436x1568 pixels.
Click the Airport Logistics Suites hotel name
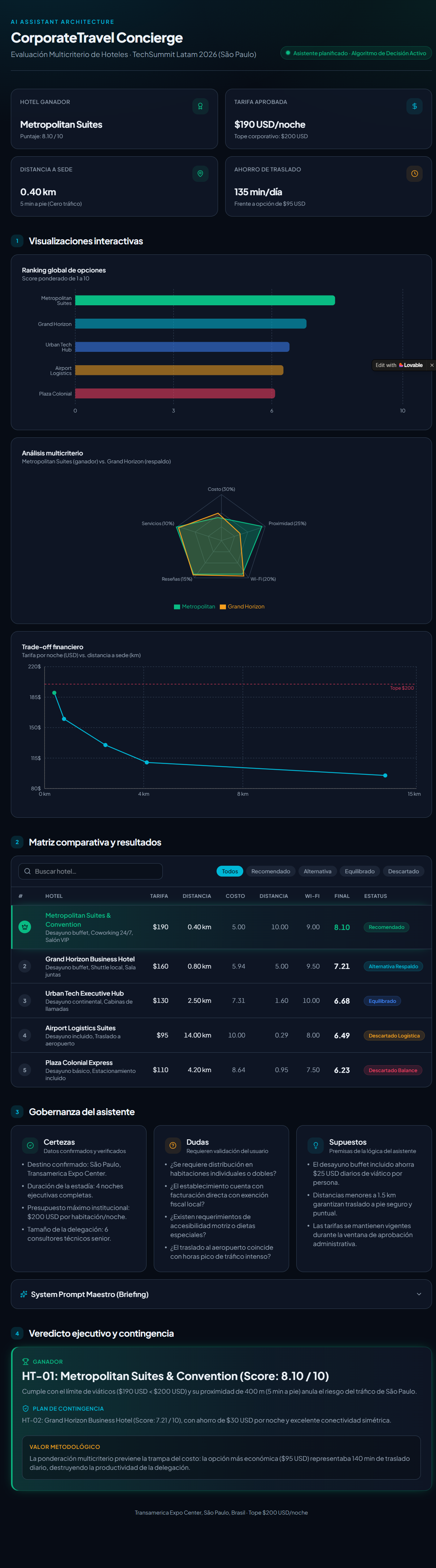(80, 1027)
